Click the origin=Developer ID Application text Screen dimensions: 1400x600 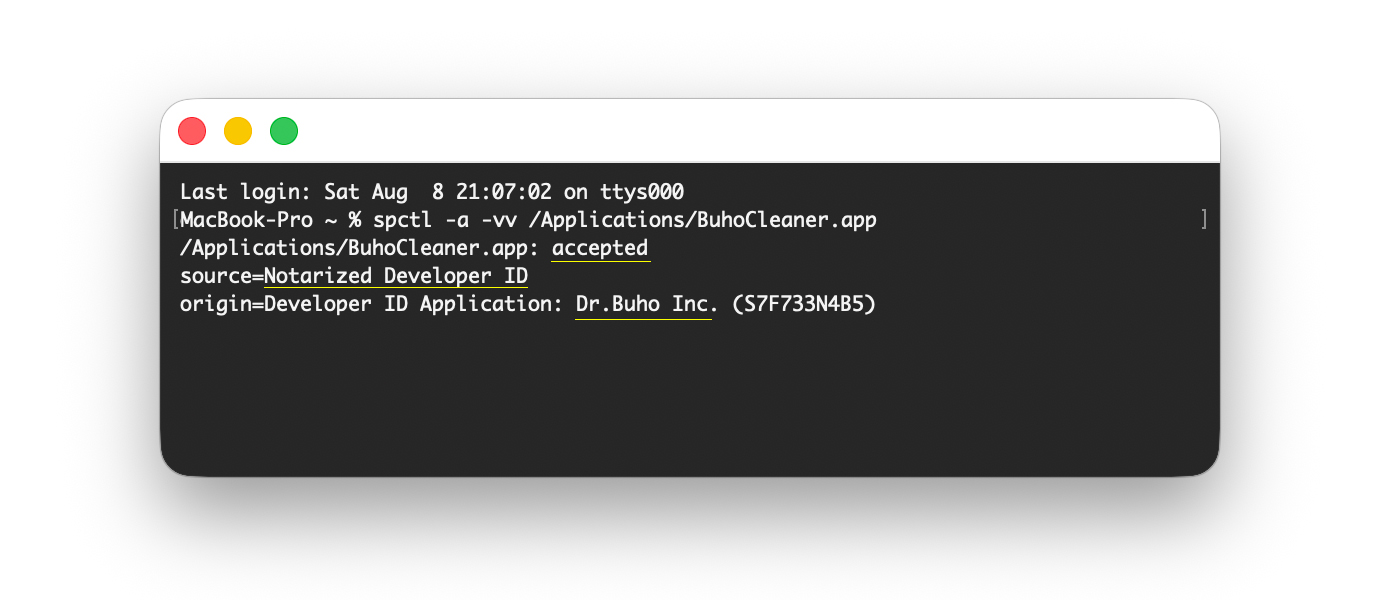(x=372, y=304)
